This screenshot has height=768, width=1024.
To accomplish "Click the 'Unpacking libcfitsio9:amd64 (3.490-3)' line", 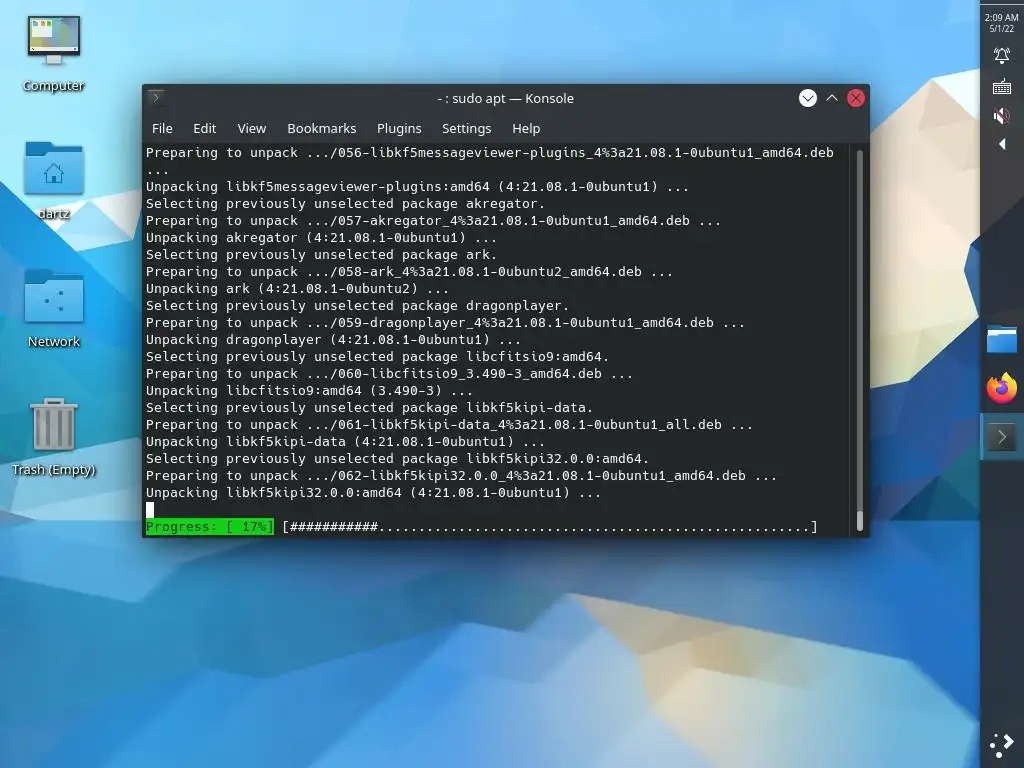I will 309,391.
